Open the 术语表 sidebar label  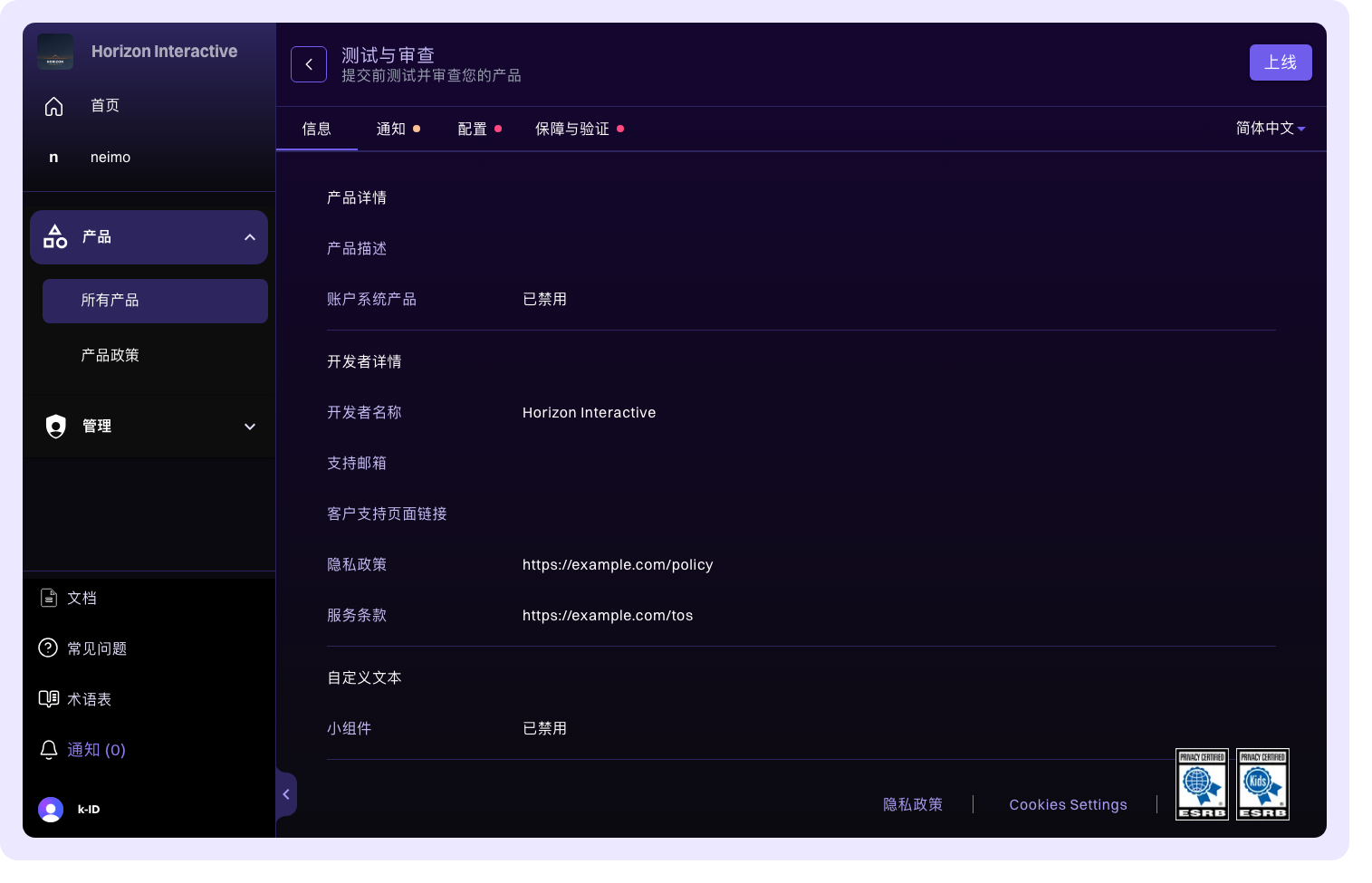(89, 699)
